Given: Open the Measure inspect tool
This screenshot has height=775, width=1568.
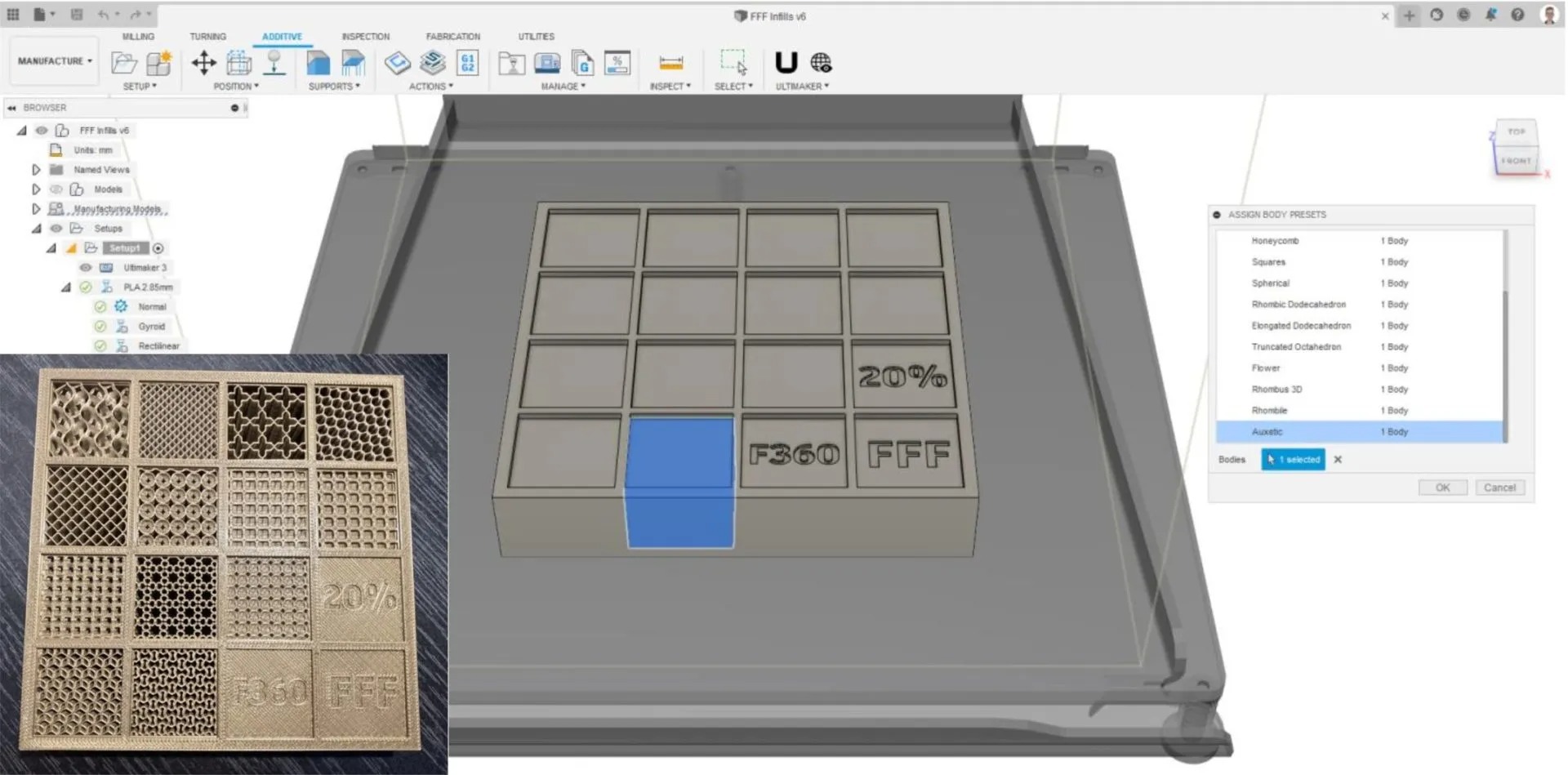Looking at the screenshot, I should 670,63.
